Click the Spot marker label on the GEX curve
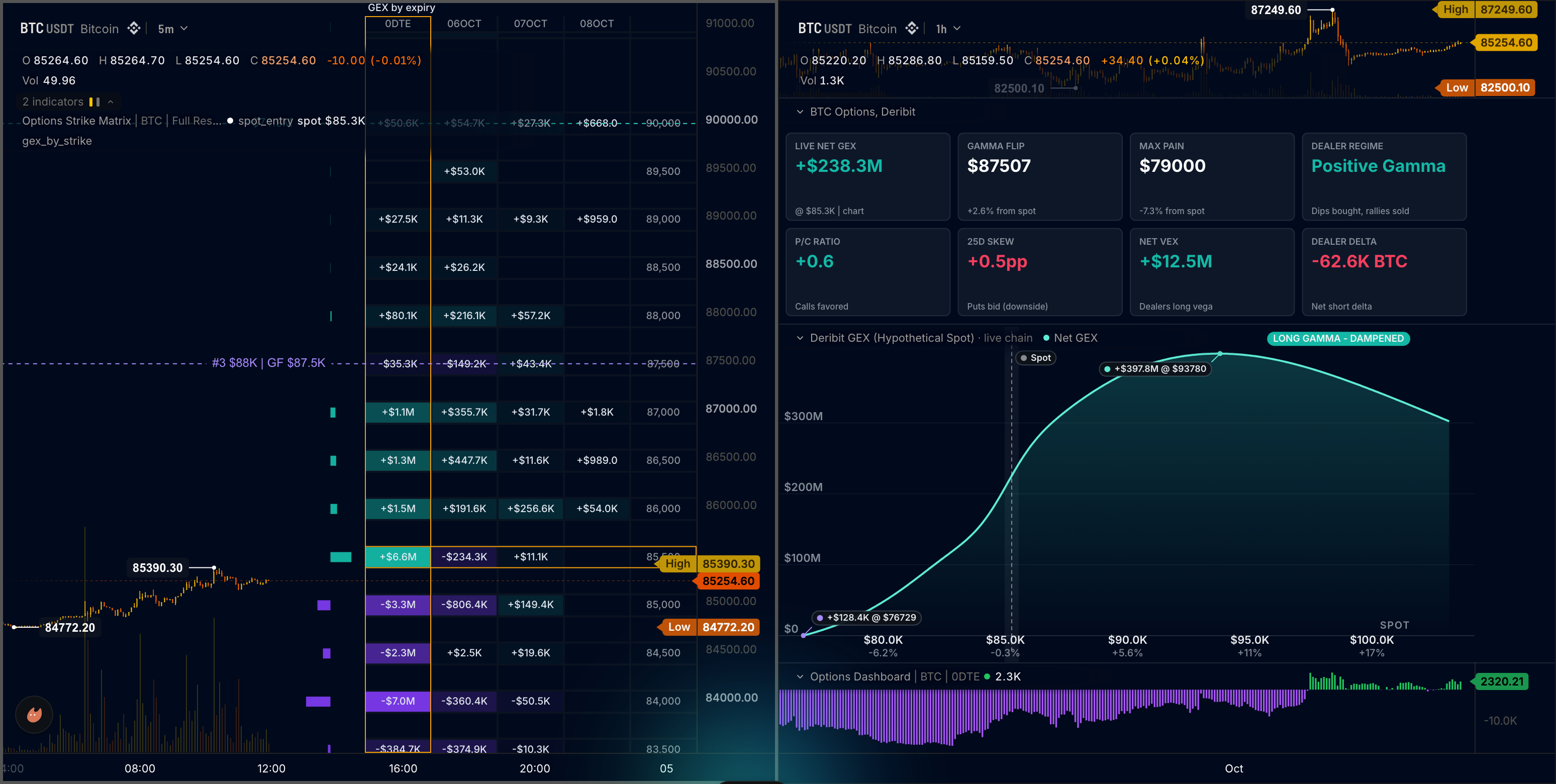The image size is (1556, 784). click(1035, 358)
